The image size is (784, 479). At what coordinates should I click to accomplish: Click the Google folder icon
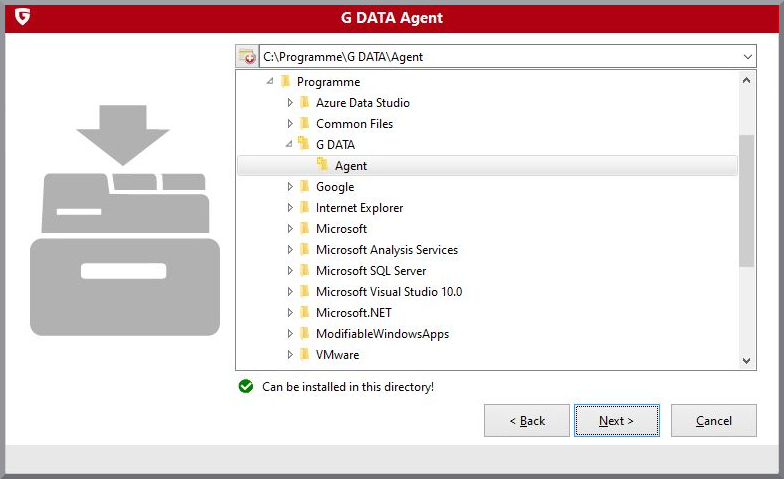(x=304, y=186)
